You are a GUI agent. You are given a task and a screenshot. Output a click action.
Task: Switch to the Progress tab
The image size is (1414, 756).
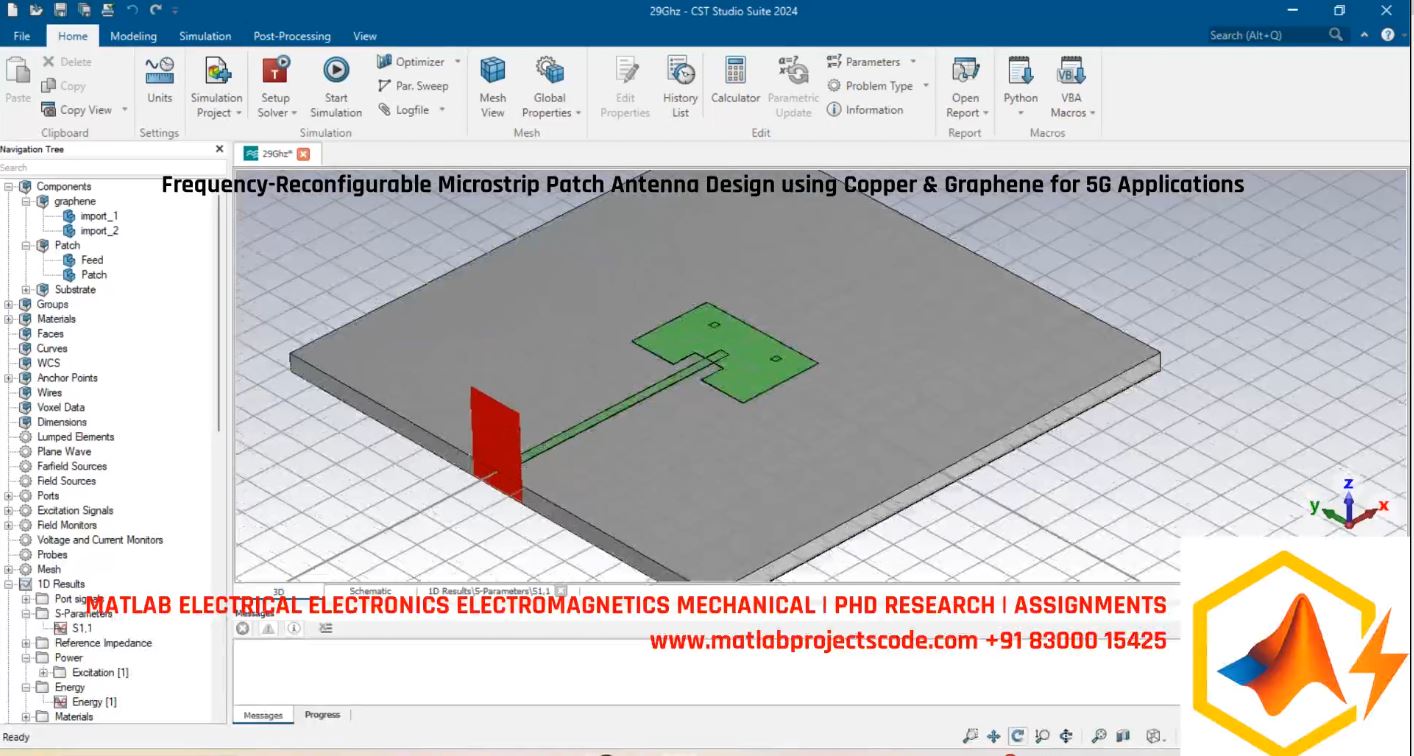click(x=322, y=715)
